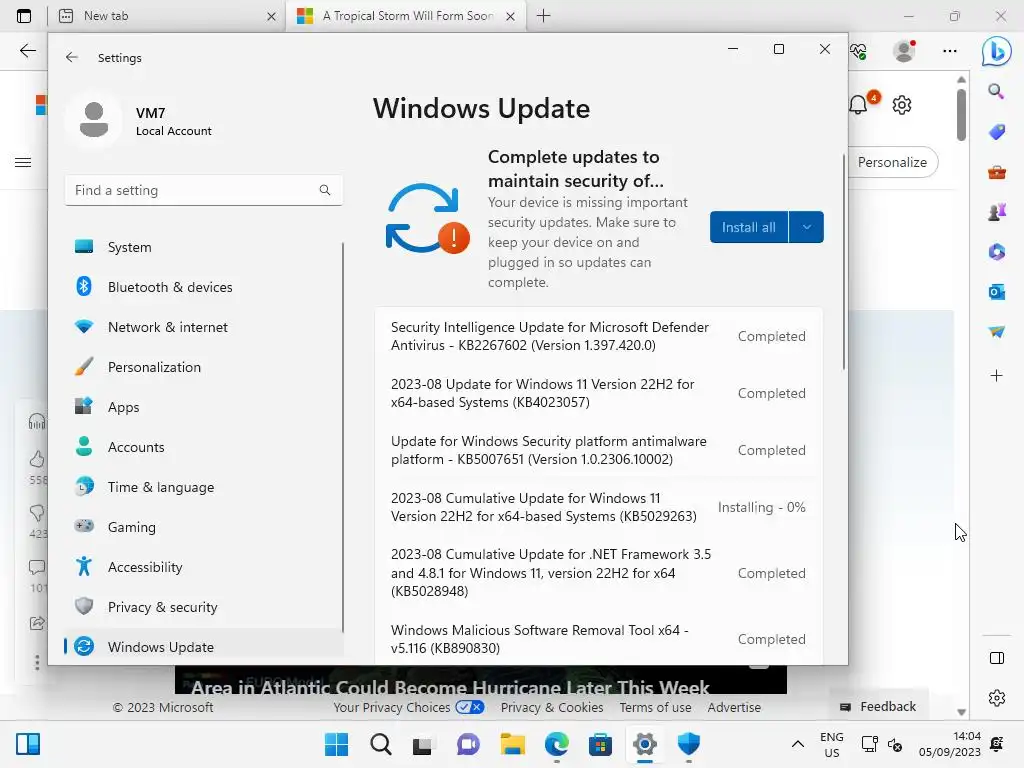Viewport: 1024px width, 768px height.
Task: Open Microsoft Store from taskbar
Action: [600, 744]
